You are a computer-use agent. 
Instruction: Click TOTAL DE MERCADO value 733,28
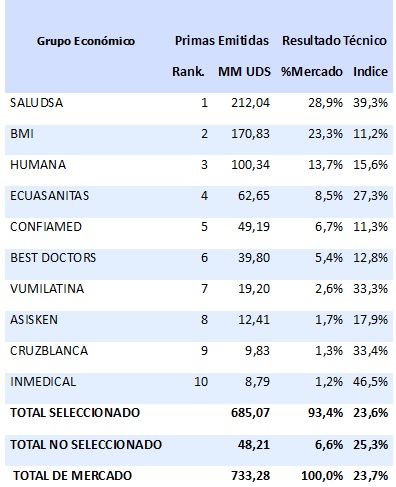click(x=250, y=476)
